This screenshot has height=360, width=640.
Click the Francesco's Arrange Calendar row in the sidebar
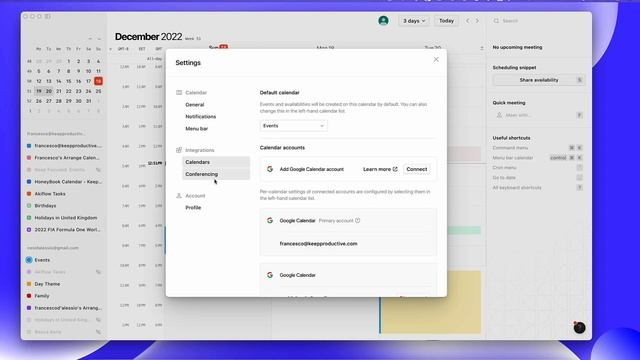pyautogui.click(x=64, y=158)
